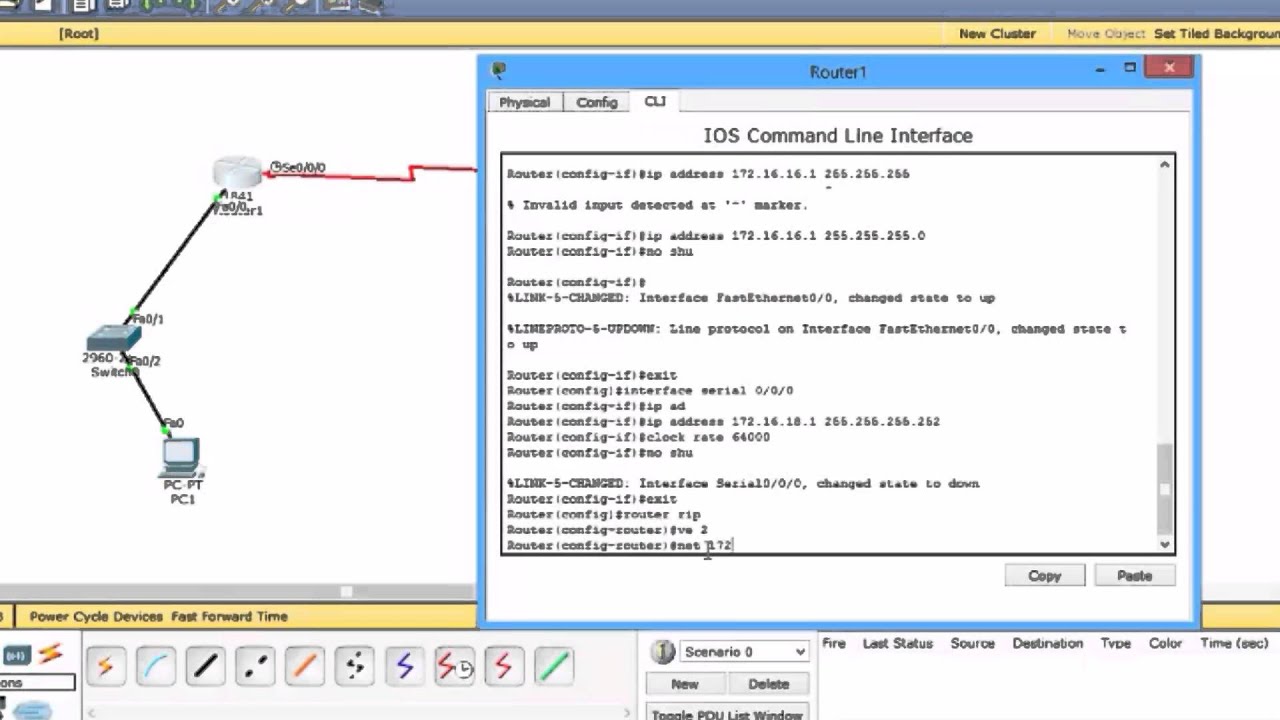1280x720 pixels.
Task: Select the Copper Cross-Over cable
Action: click(x=254, y=665)
